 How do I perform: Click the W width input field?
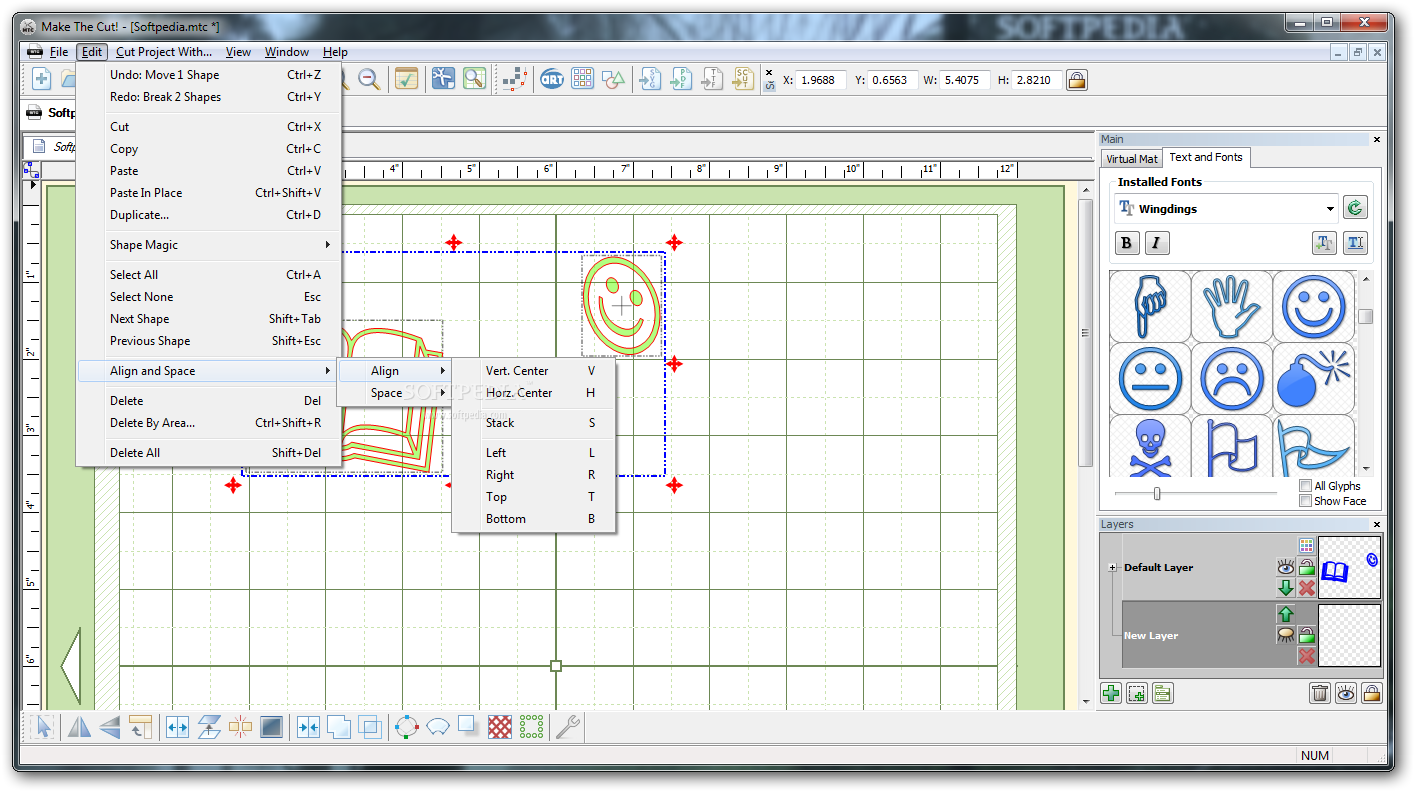[965, 79]
